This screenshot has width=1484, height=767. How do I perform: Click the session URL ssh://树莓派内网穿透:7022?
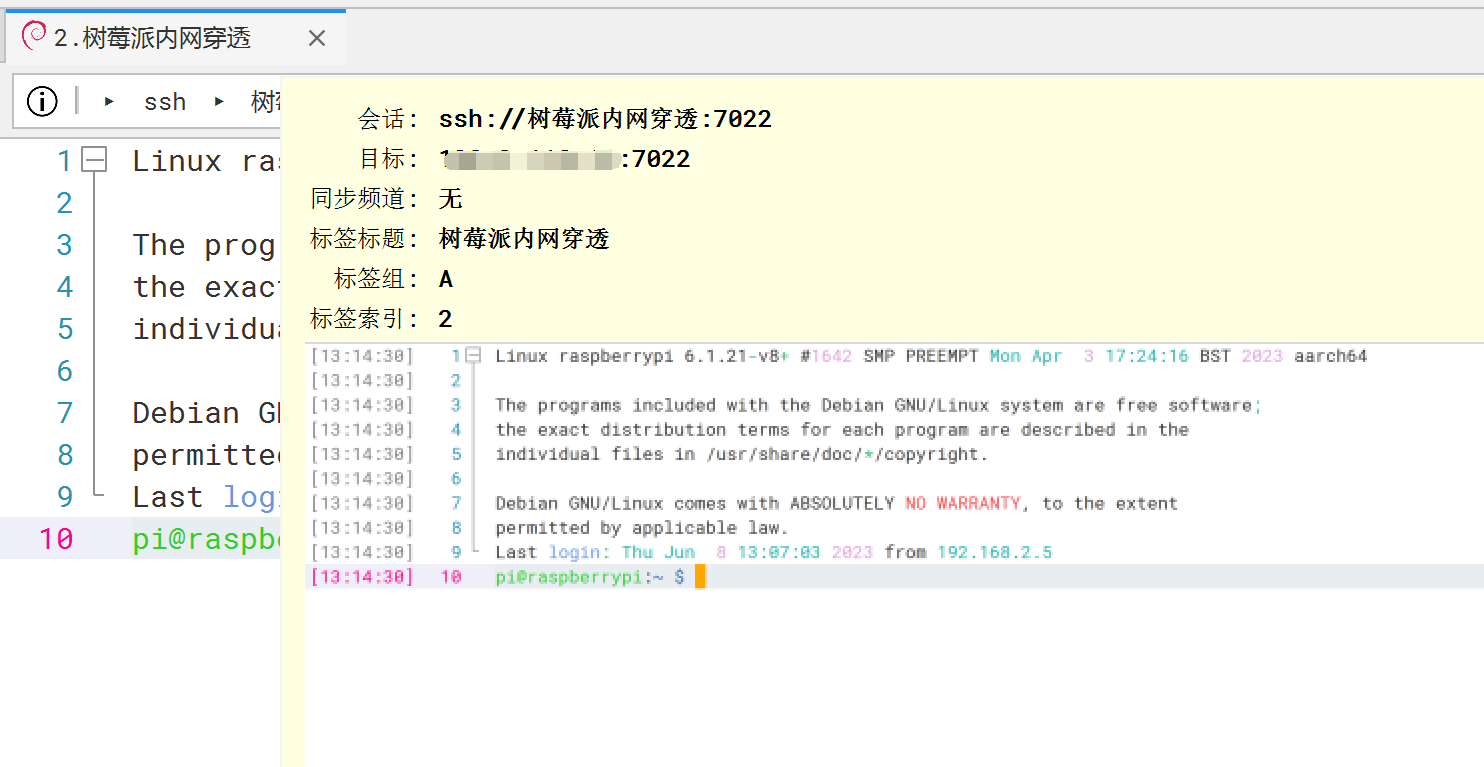(x=605, y=119)
